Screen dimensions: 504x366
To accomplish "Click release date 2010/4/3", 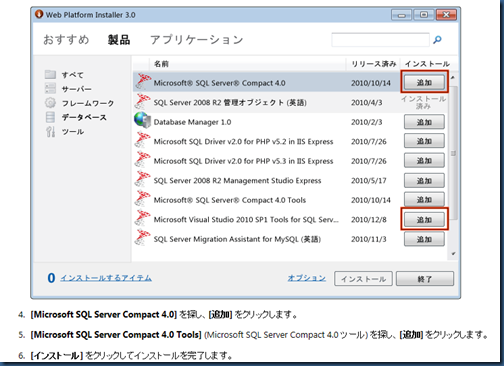I will 367,102.
